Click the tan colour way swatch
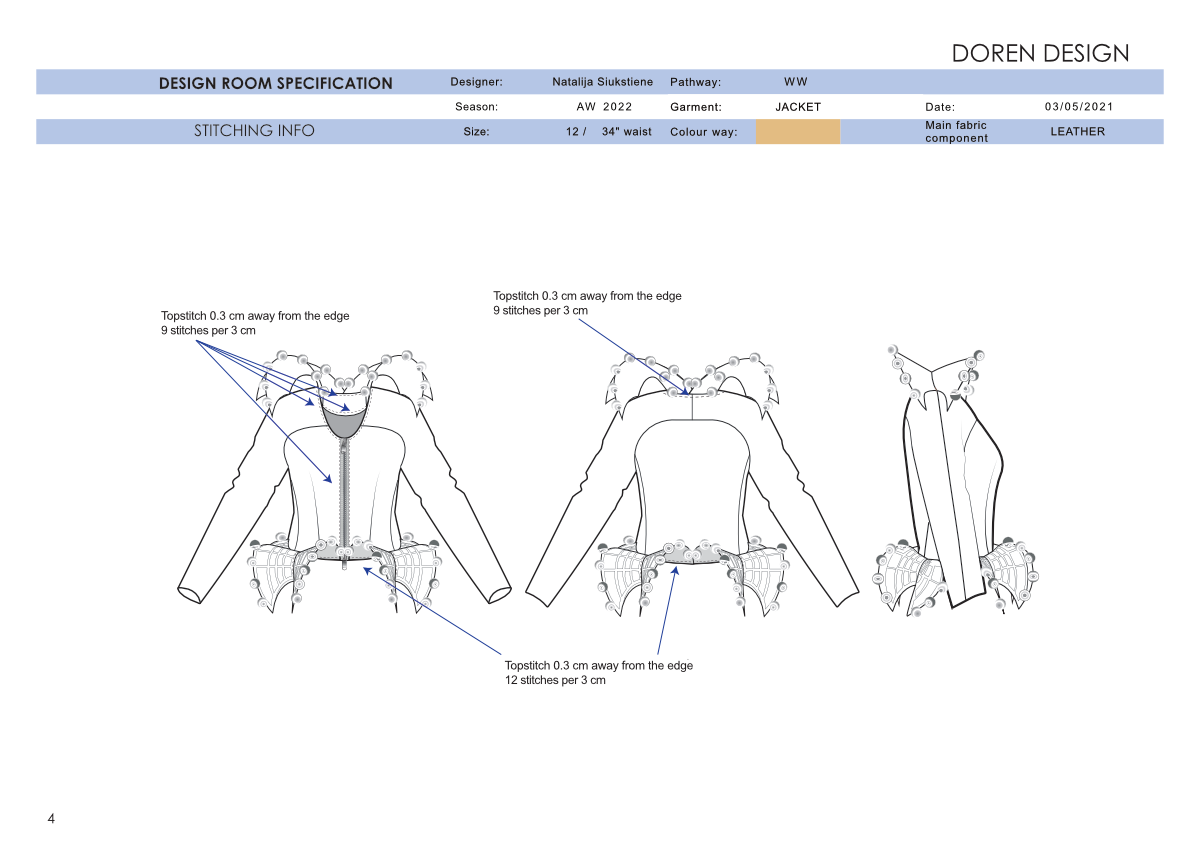Image resolution: width=1200 pixels, height=849 pixels. (x=798, y=132)
